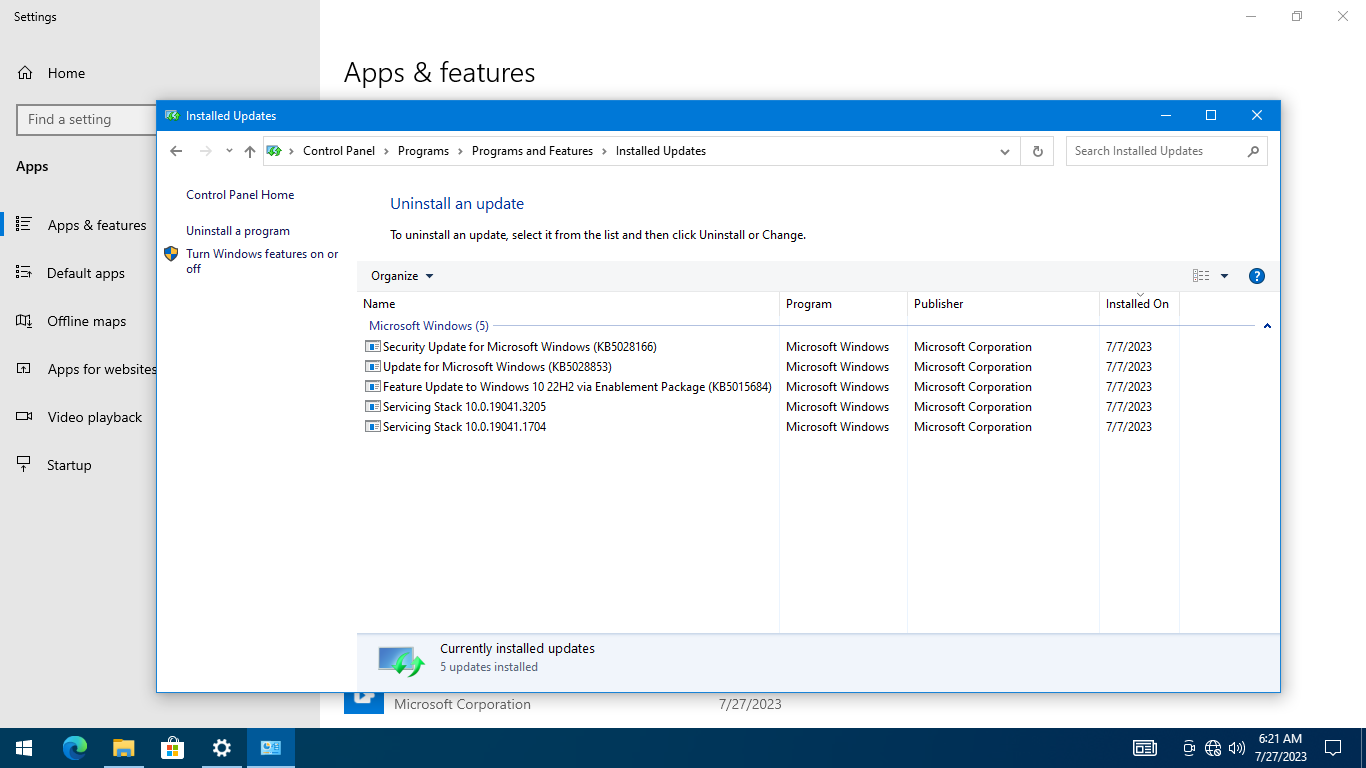This screenshot has width=1366, height=768.
Task: Click Programs in the breadcrumb path
Action: pos(423,151)
